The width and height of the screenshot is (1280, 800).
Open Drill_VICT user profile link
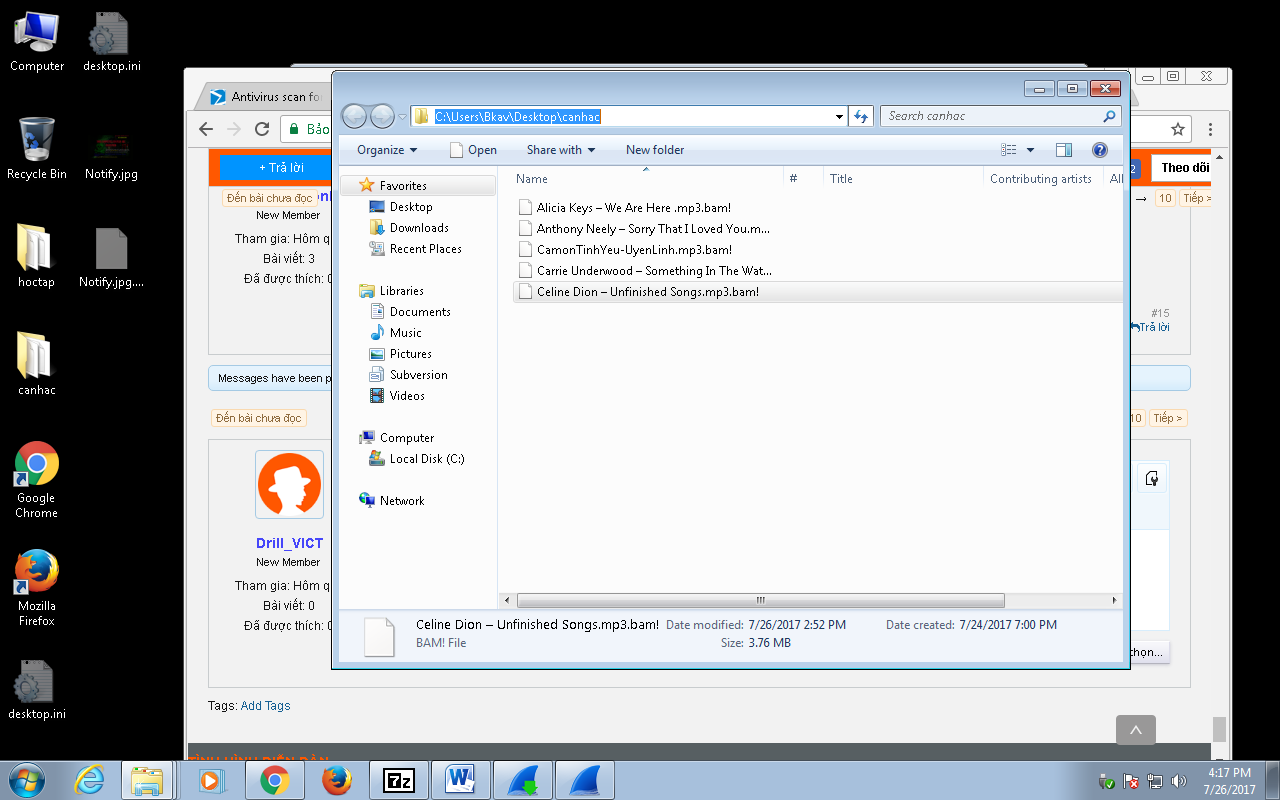[x=289, y=543]
